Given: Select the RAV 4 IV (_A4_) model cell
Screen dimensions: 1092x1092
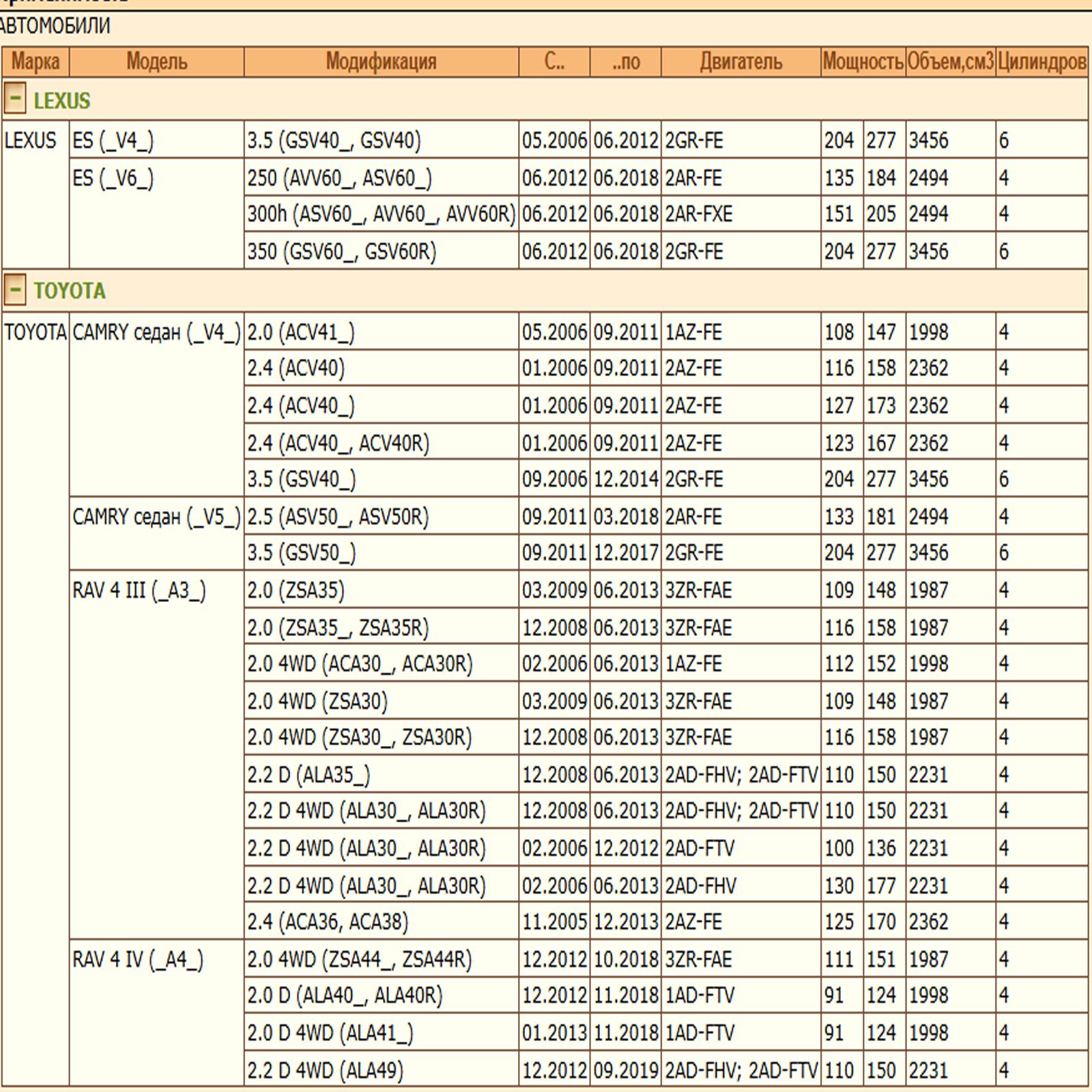Looking at the screenshot, I should (x=138, y=960).
